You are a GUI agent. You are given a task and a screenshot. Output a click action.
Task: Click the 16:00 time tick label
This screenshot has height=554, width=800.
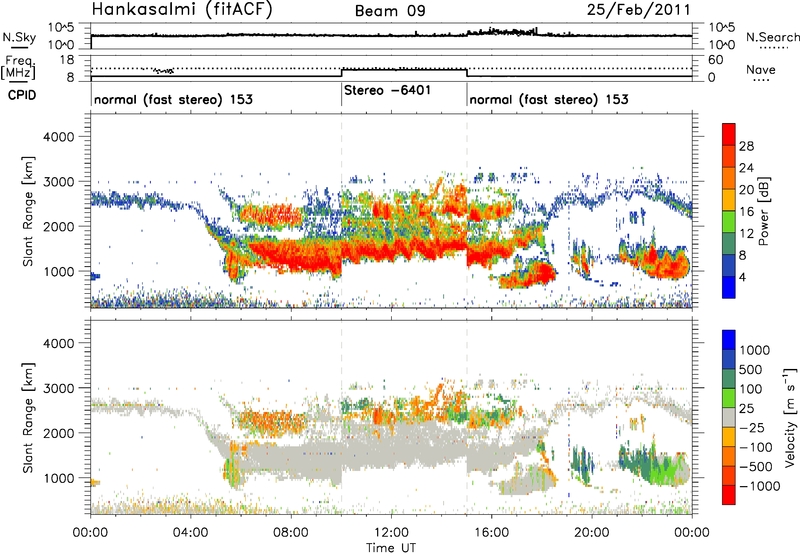491,533
